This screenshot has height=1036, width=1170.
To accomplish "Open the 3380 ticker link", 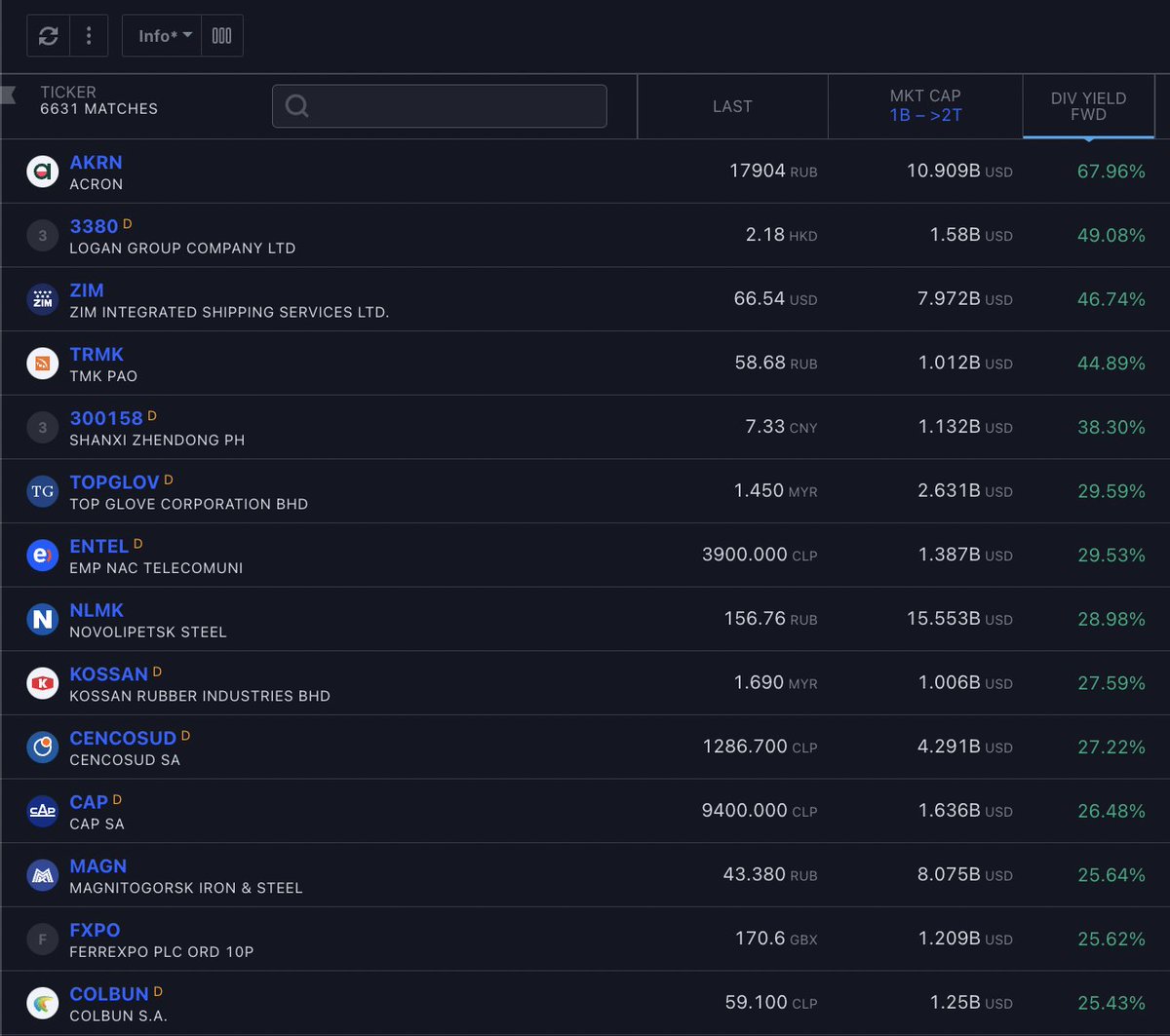I will (94, 226).
